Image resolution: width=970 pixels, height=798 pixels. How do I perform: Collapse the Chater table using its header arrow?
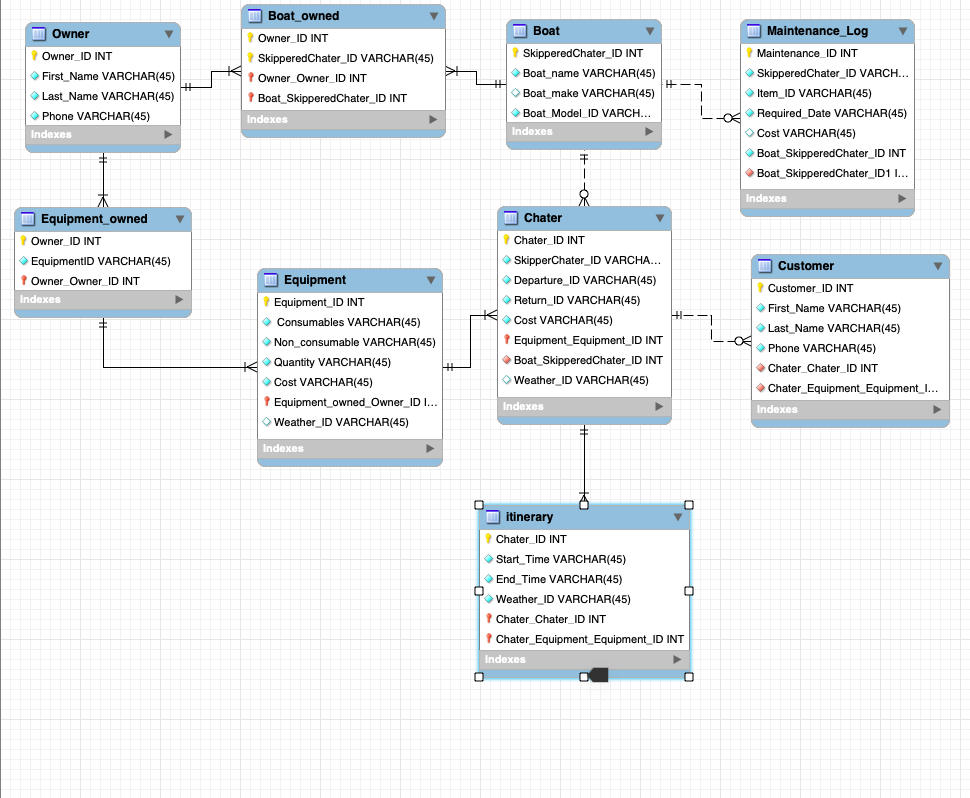(x=662, y=218)
